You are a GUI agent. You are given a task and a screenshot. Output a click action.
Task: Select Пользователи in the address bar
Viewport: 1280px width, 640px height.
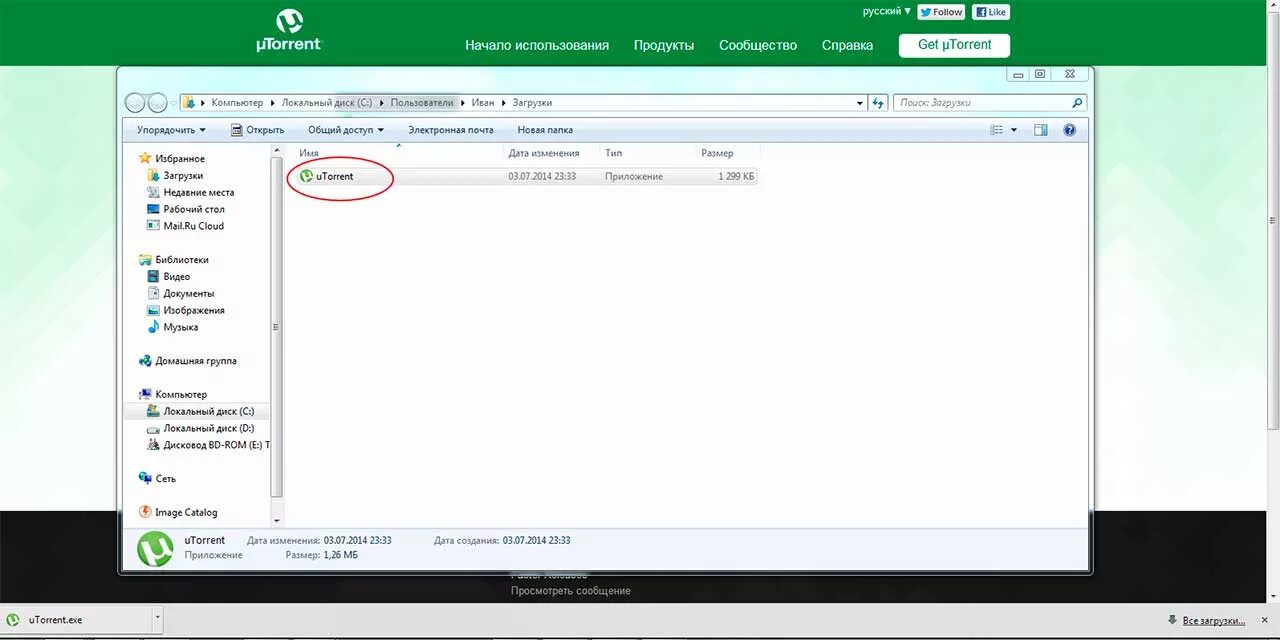point(421,102)
